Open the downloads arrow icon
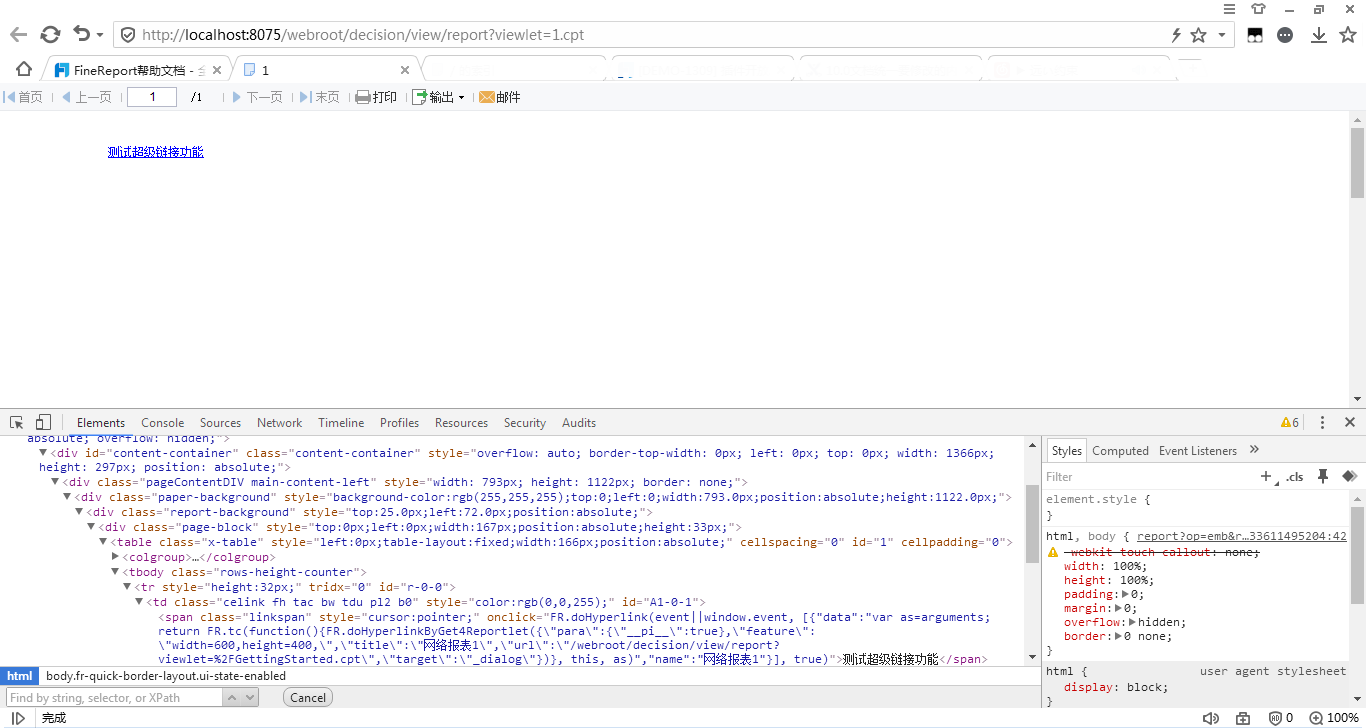Screen dimensions: 1366x728 1319,35
